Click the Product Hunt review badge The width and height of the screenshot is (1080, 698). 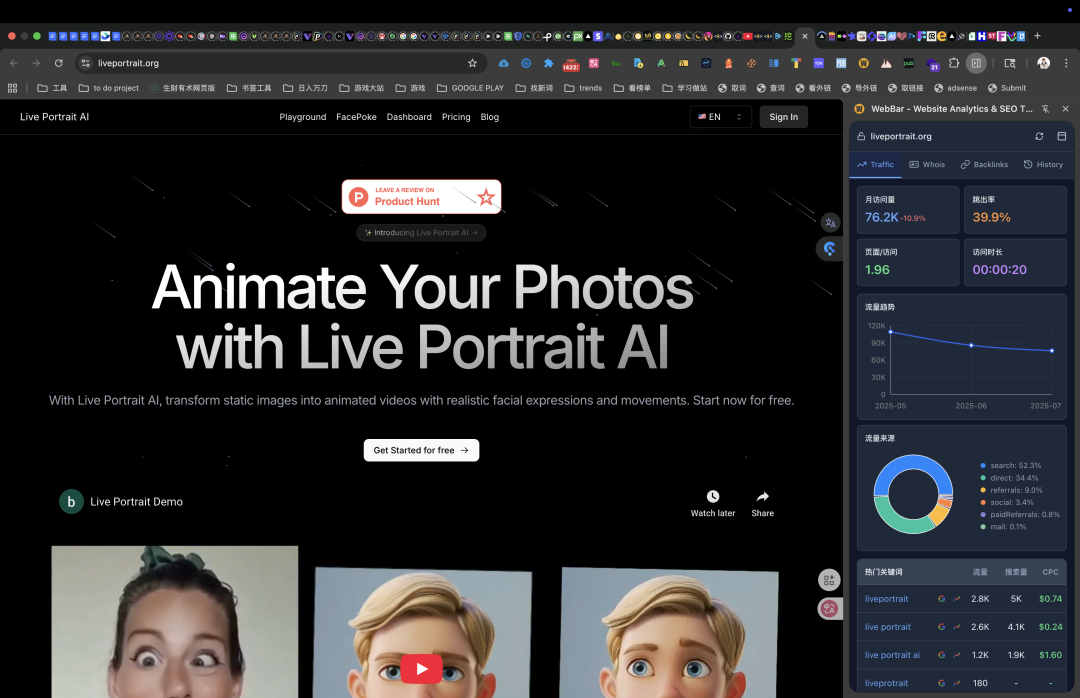pyautogui.click(x=421, y=197)
